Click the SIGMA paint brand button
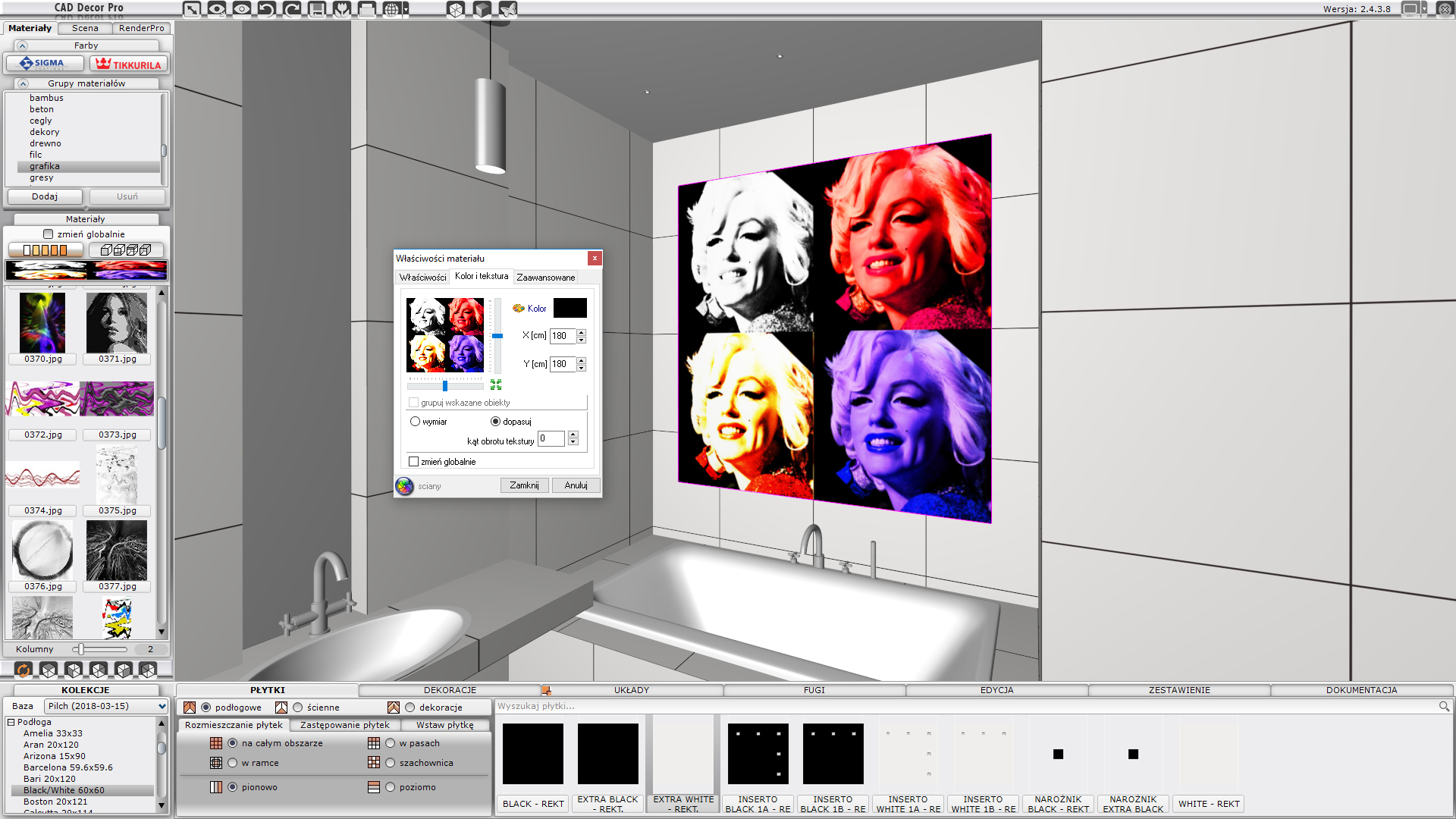This screenshot has width=1456, height=819. 45,64
